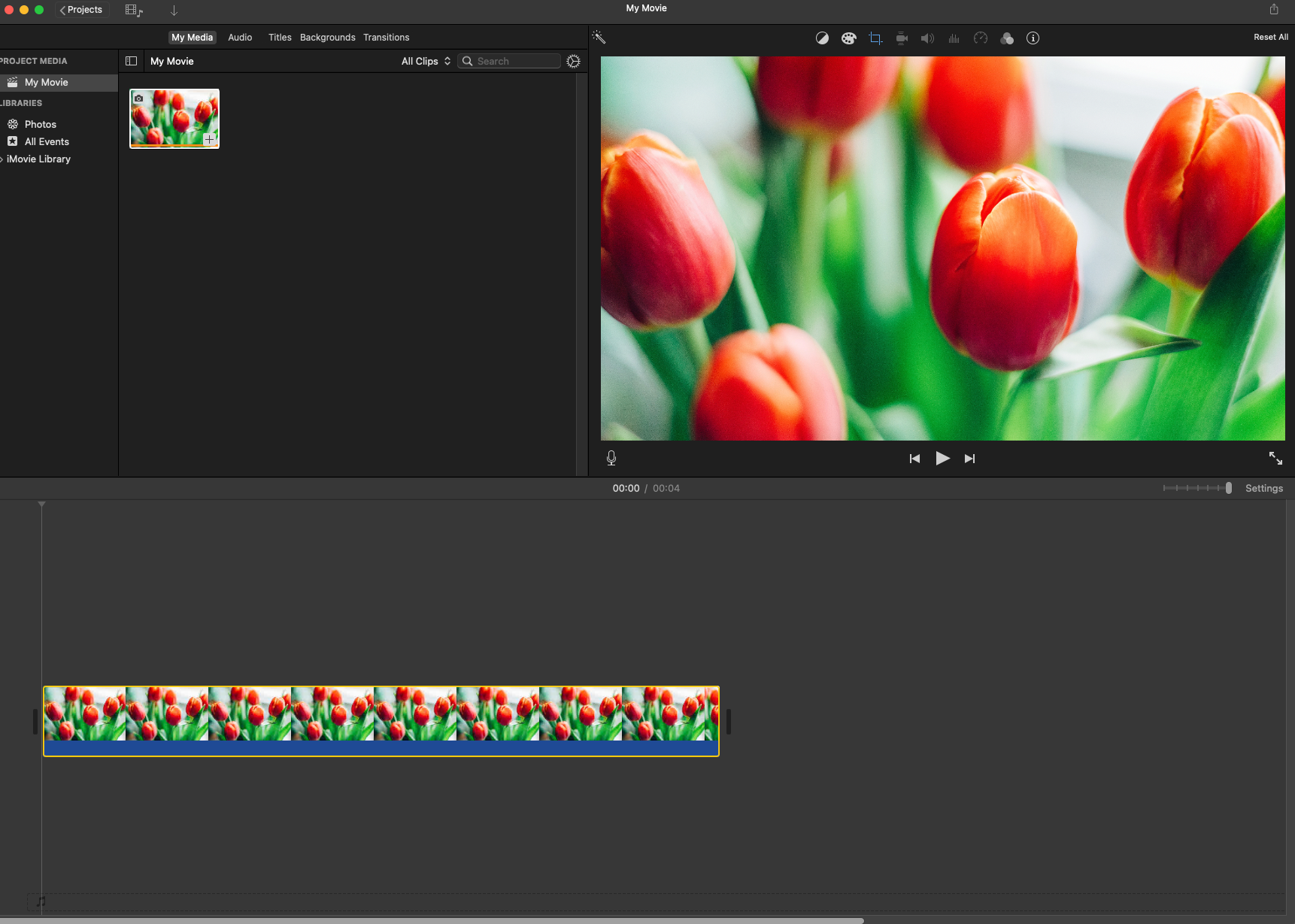Image resolution: width=1295 pixels, height=924 pixels.
Task: Click the right trim handle of clip
Action: (x=728, y=721)
